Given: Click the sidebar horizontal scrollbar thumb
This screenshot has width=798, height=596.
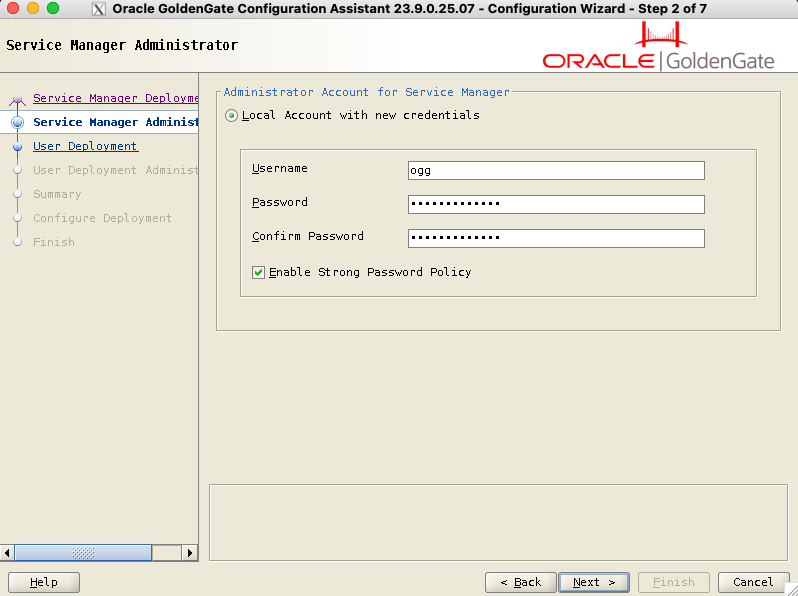Looking at the screenshot, I should 85,552.
